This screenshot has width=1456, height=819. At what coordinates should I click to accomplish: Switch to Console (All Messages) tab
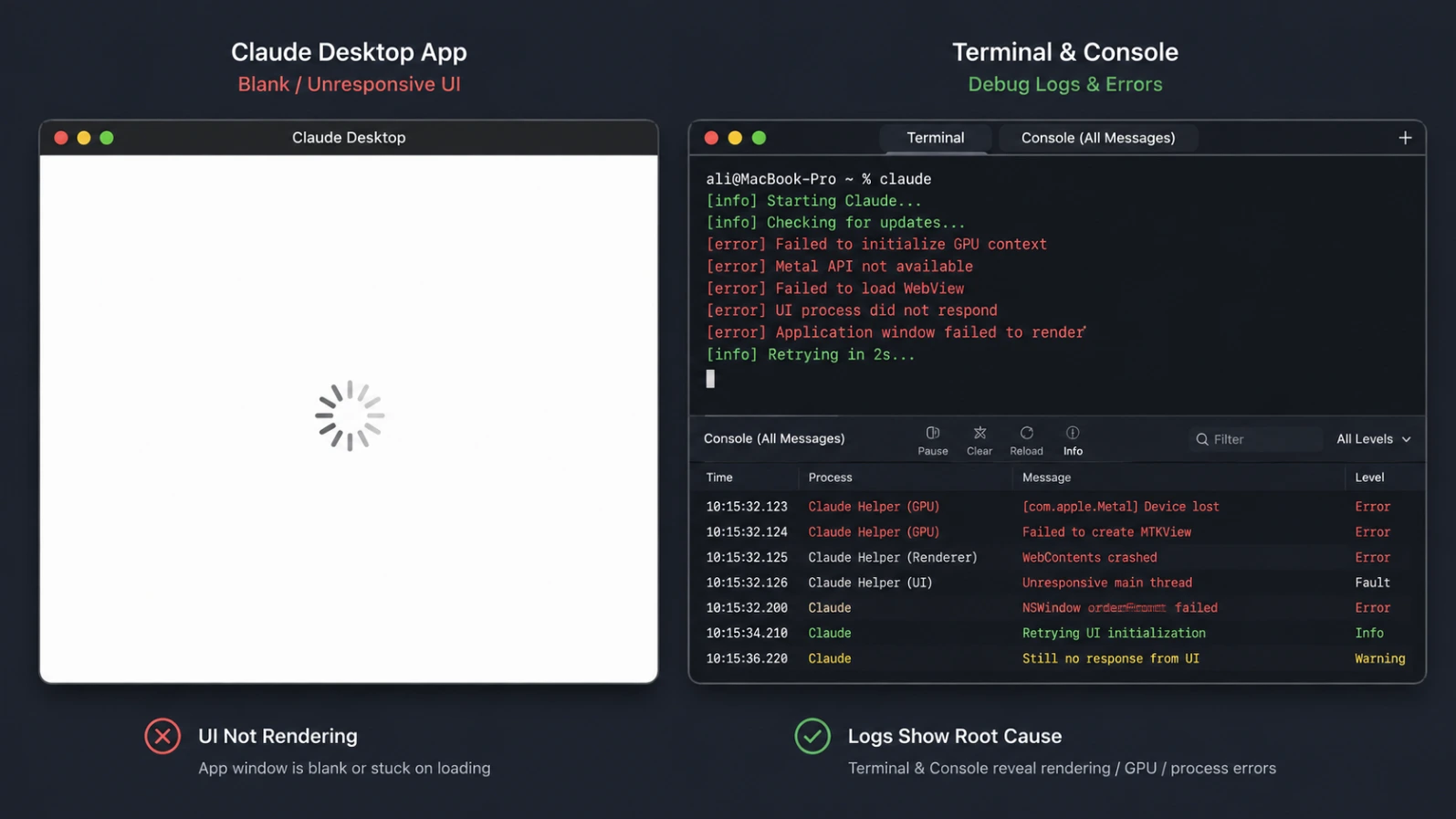pyautogui.click(x=1098, y=138)
